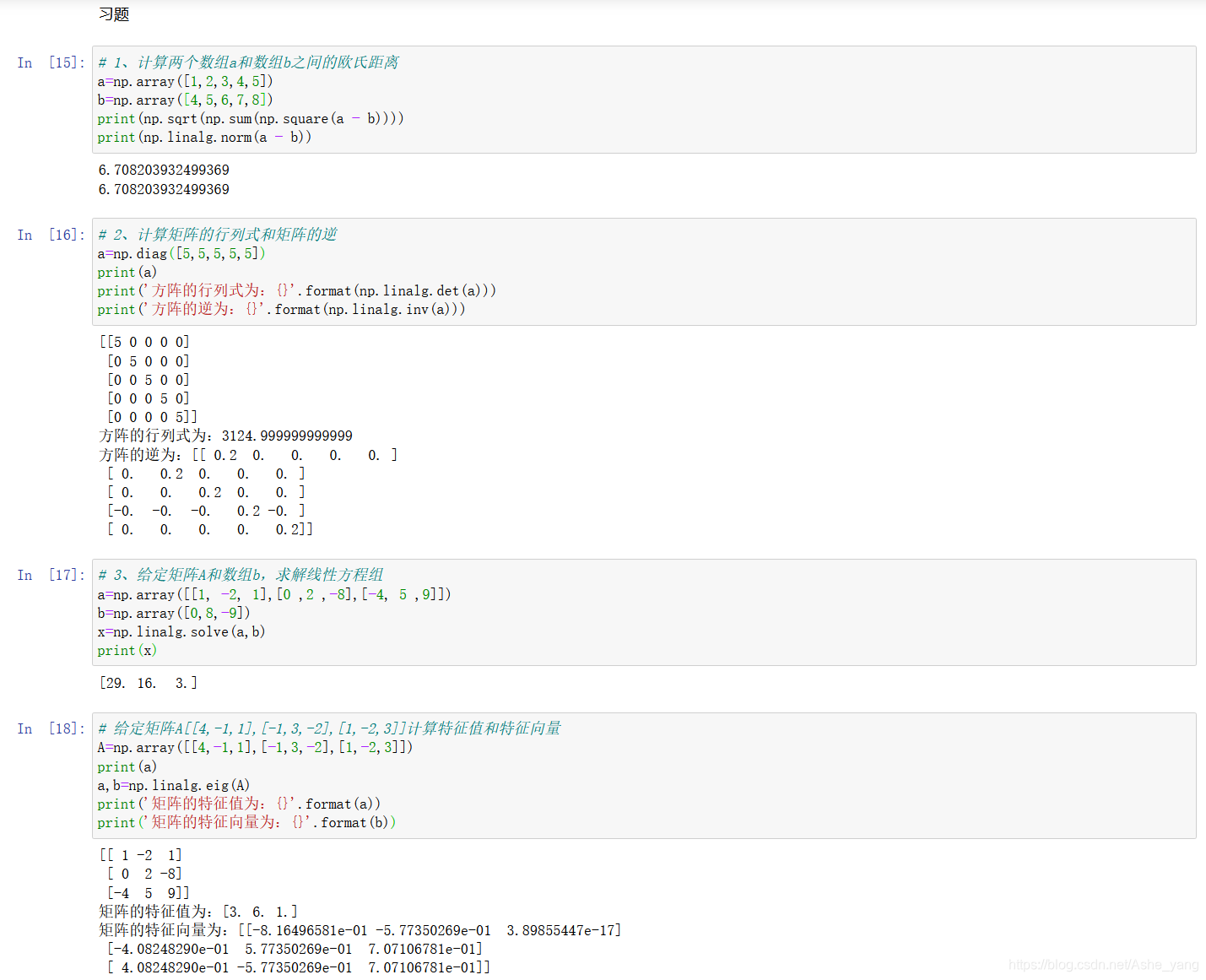Image resolution: width=1206 pixels, height=980 pixels.
Task: Click eigenvector row starting -8.16496581e-01
Action: (x=360, y=931)
